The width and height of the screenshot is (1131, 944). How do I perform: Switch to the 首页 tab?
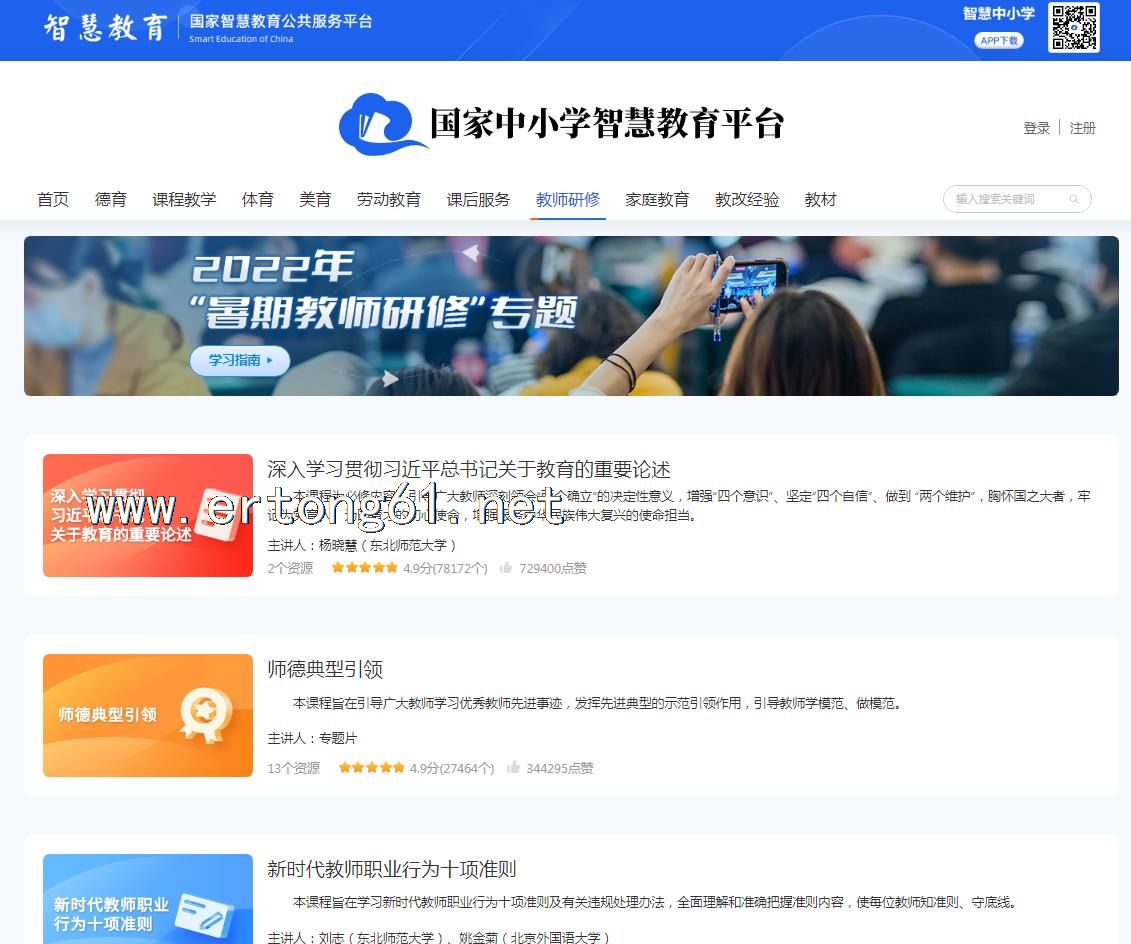point(53,199)
